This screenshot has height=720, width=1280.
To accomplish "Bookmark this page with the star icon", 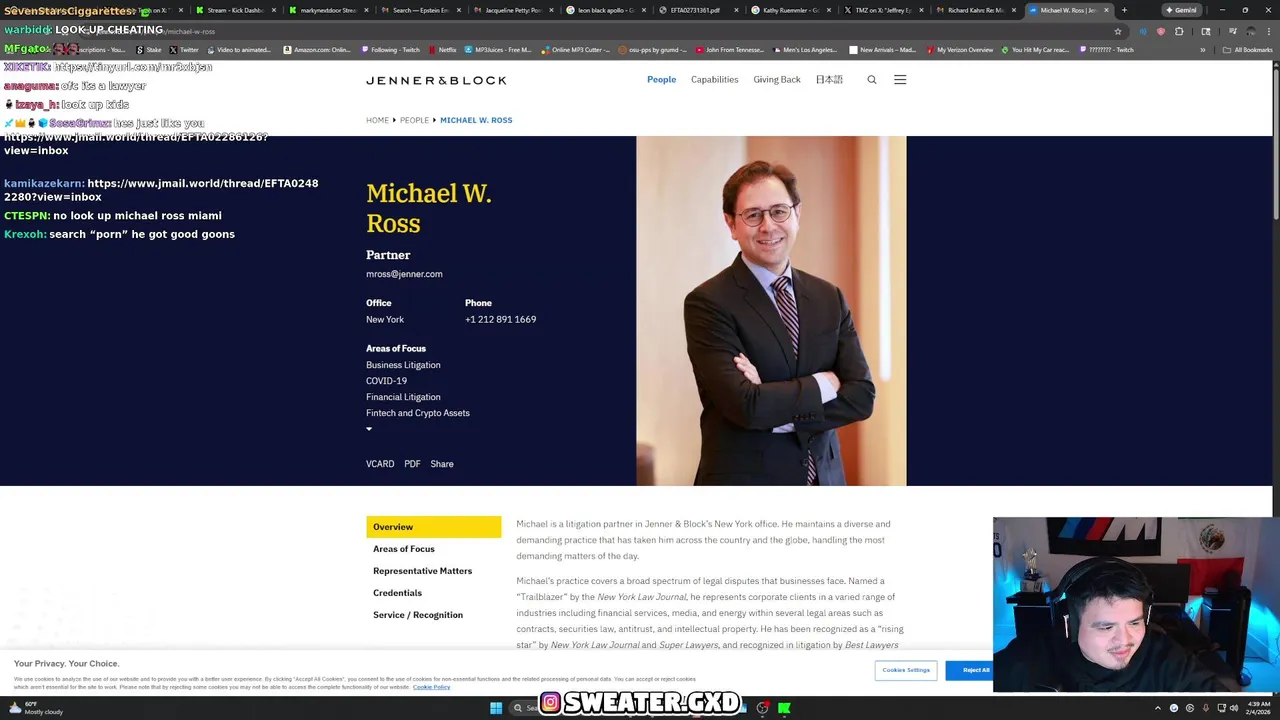I will (1118, 31).
